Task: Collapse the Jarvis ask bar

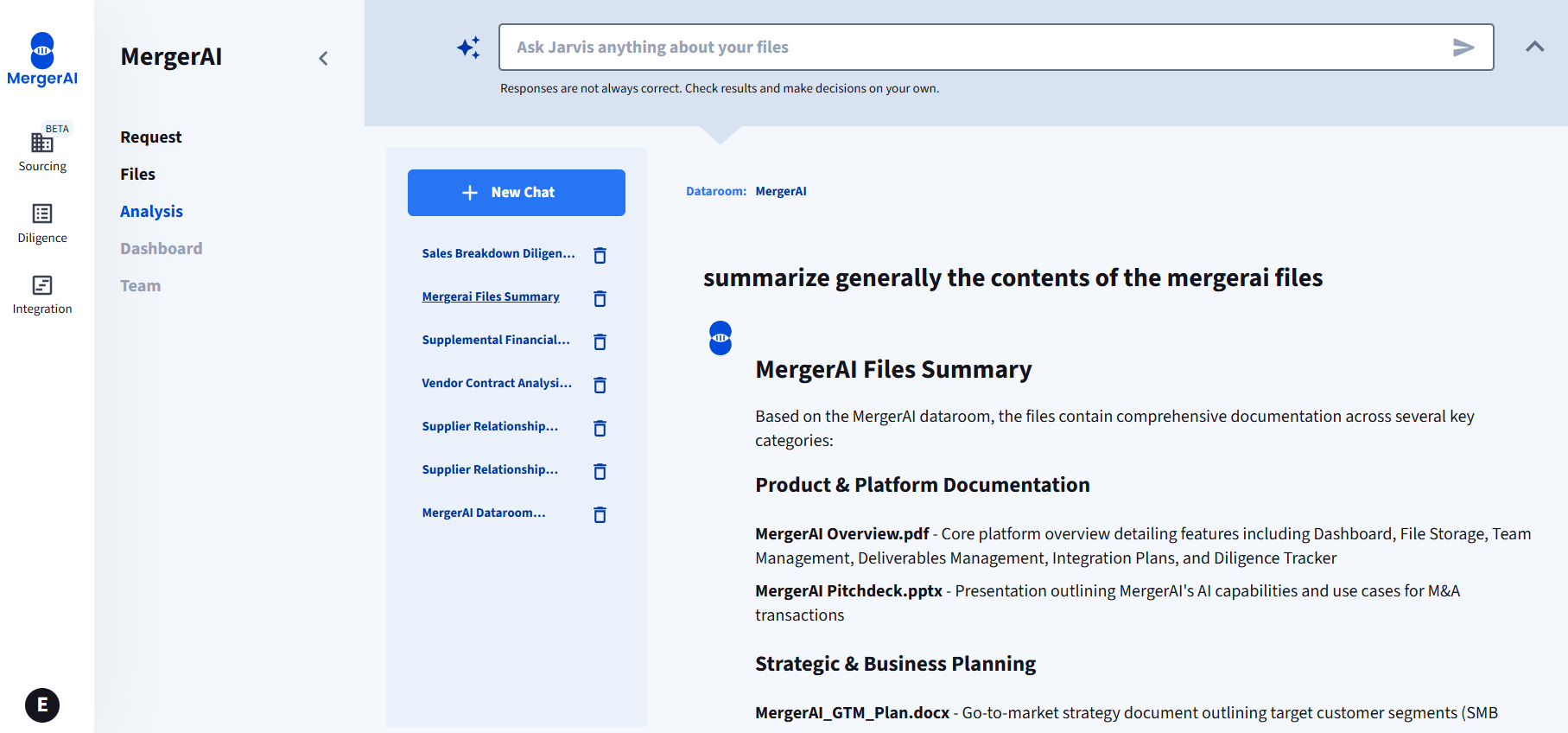Action: [x=1534, y=47]
